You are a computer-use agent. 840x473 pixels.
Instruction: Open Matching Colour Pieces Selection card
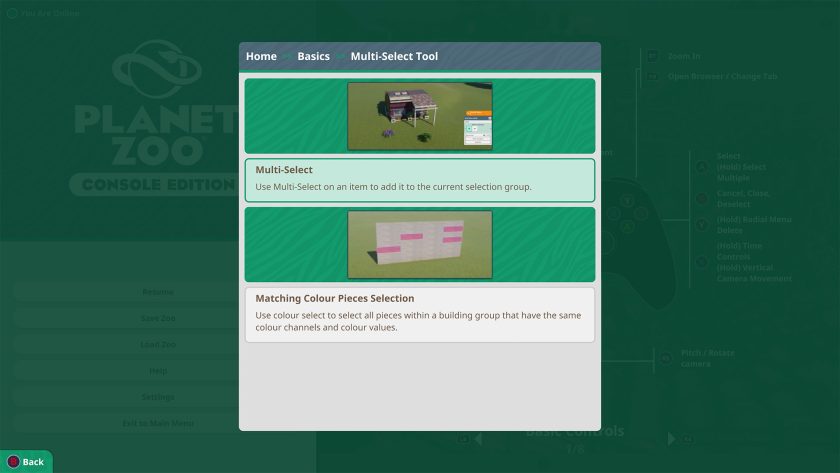coord(419,315)
